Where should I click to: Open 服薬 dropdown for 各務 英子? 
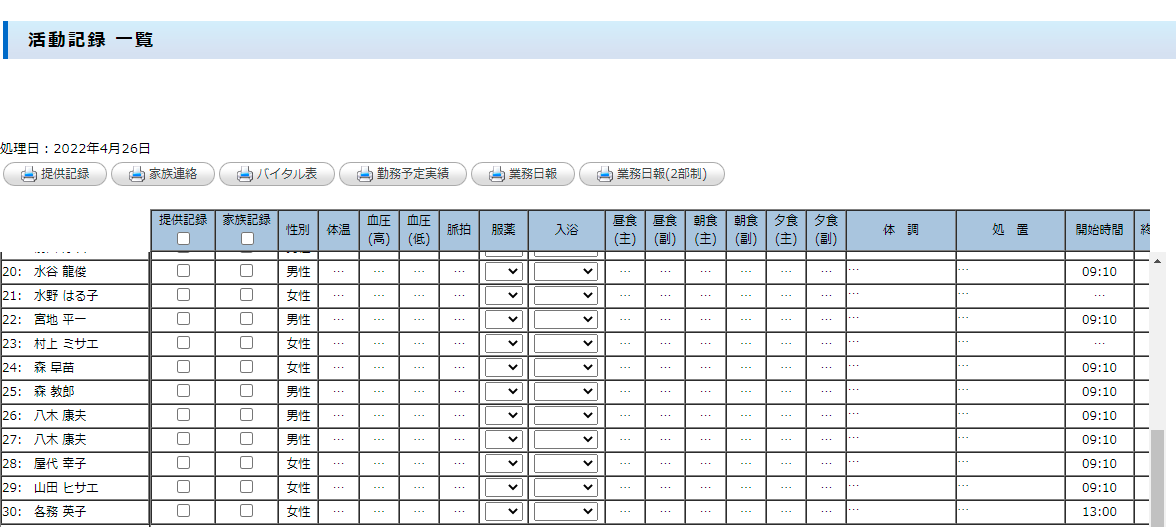504,511
